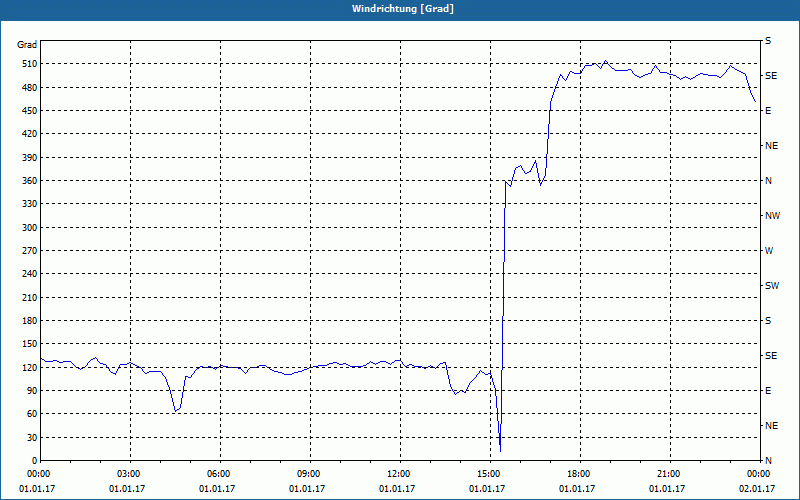Select the 01.01.17 date under 12:00
Image resolution: width=800 pixels, height=500 pixels.
coord(396,489)
